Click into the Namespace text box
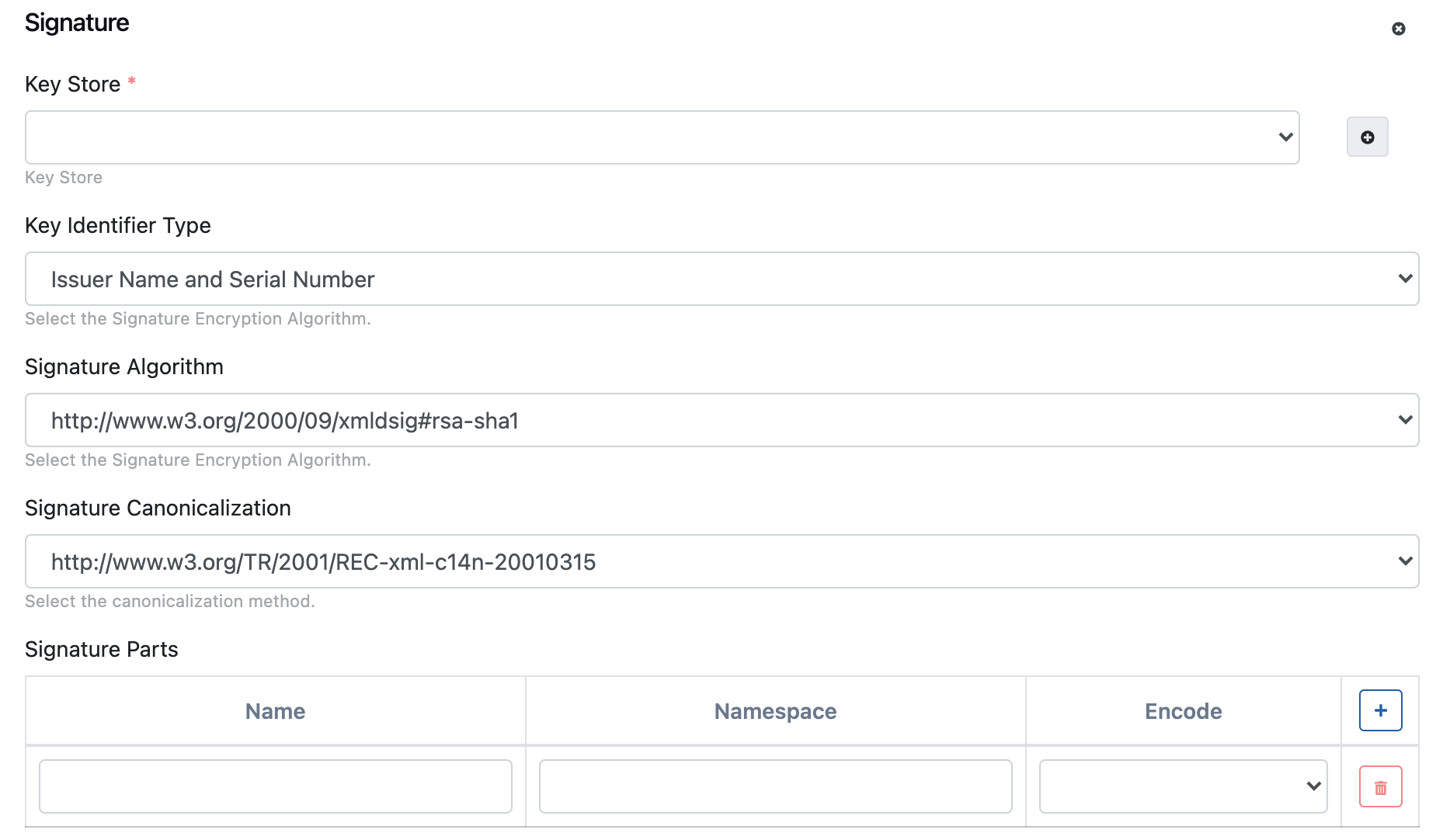Viewport: 1443px width, 840px height. 775,786
